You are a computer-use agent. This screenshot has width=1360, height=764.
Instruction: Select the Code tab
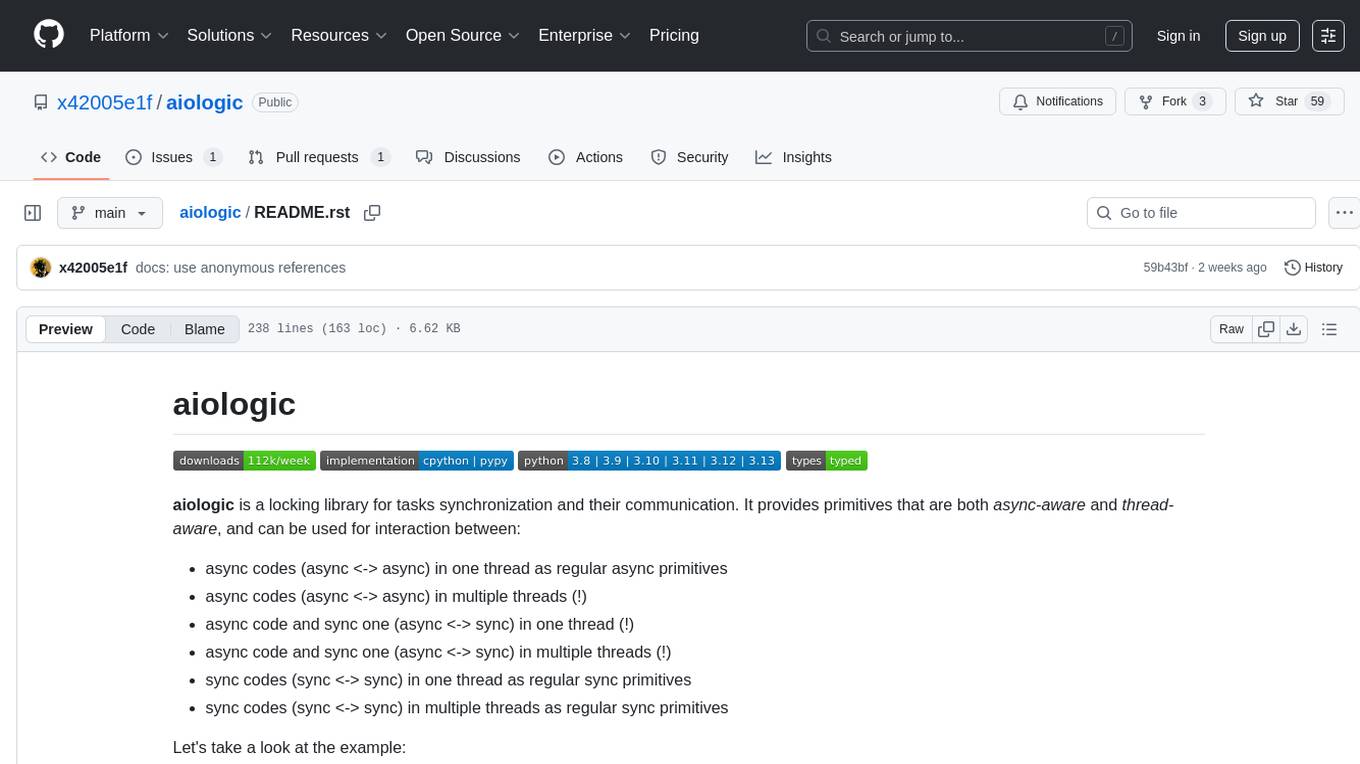(x=71, y=157)
